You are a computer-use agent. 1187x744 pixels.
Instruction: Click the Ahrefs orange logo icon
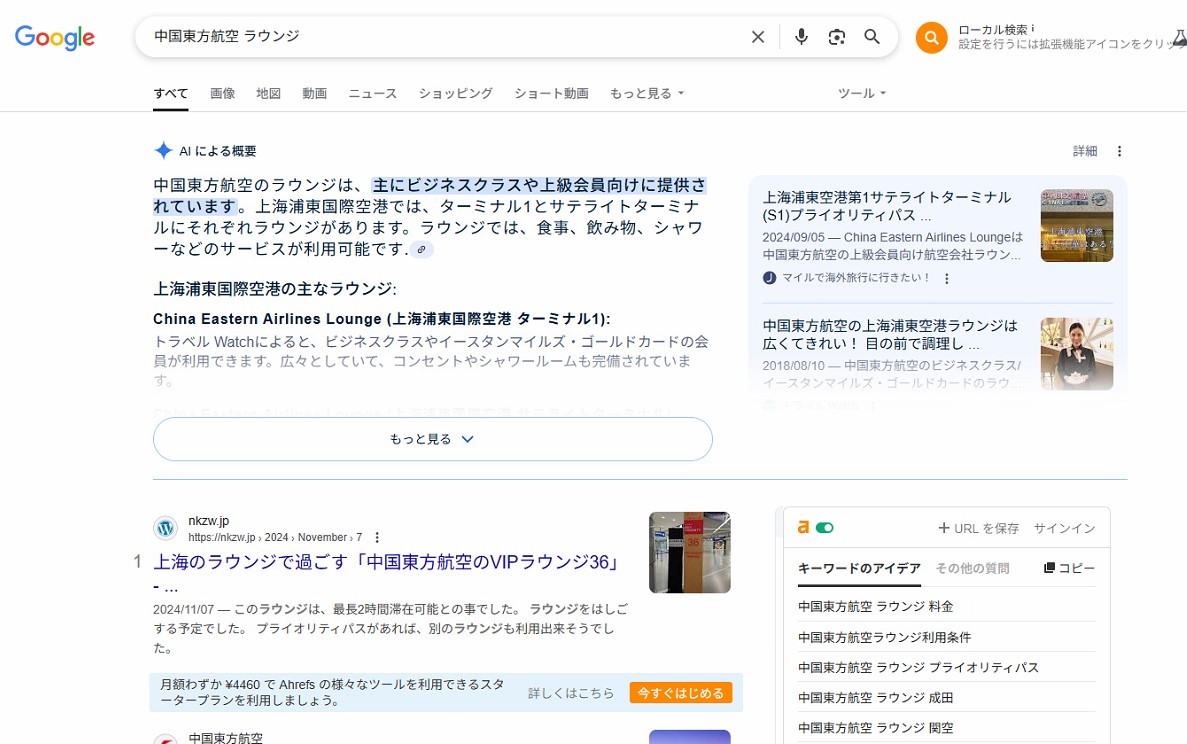[x=803, y=527]
